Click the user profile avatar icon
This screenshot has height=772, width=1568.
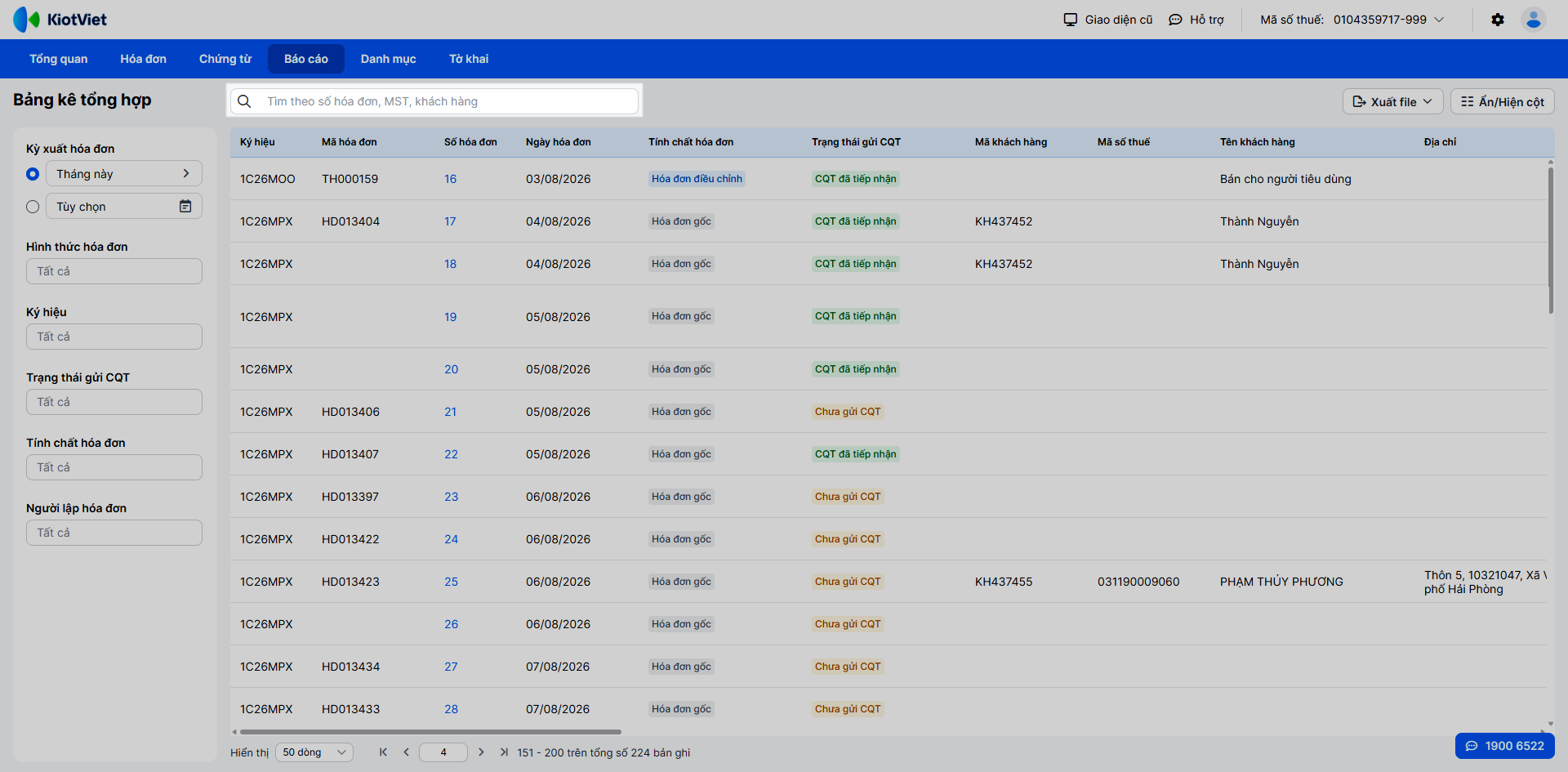(1533, 20)
